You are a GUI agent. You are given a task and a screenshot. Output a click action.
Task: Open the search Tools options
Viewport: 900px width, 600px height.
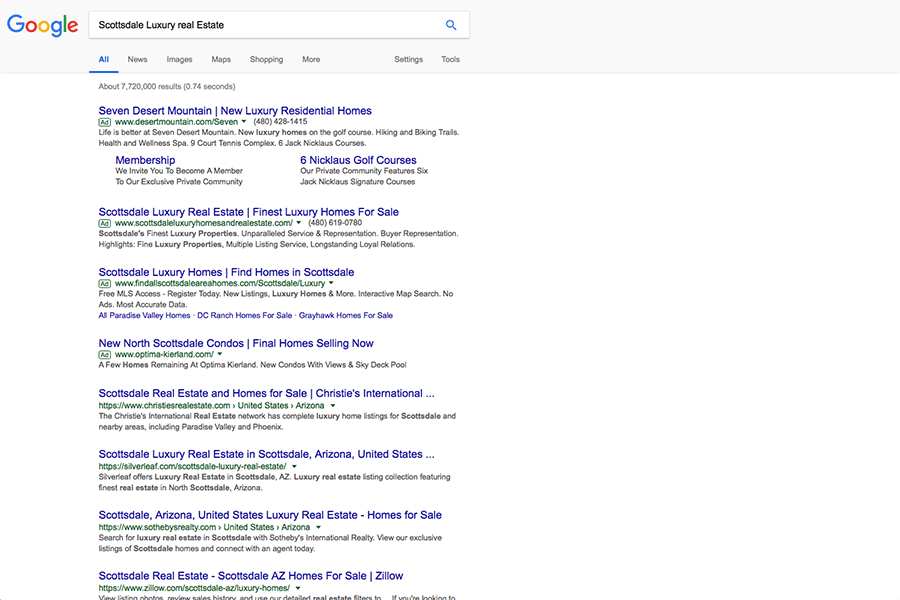click(x=451, y=59)
